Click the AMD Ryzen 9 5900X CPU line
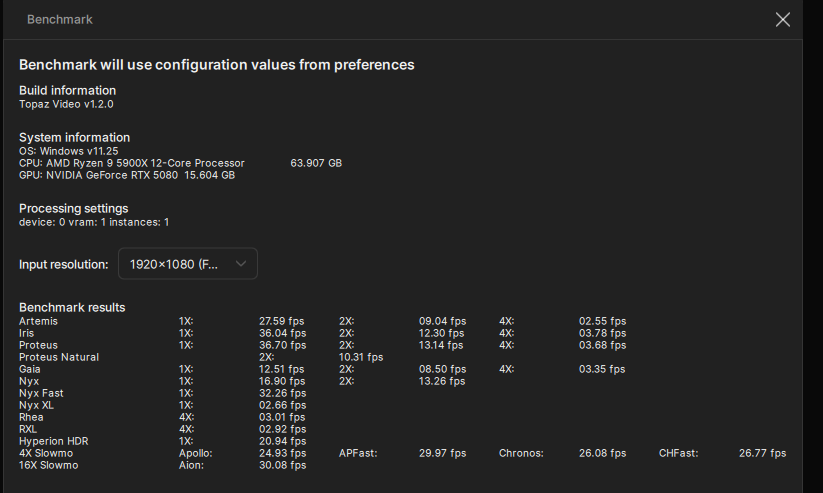Screen dimensions: 823x493 click(x=131, y=163)
